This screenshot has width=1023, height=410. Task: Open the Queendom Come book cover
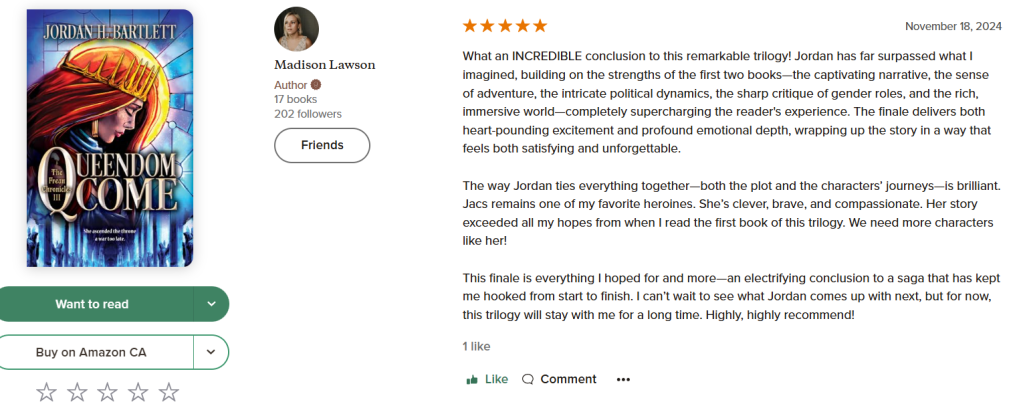[110, 138]
